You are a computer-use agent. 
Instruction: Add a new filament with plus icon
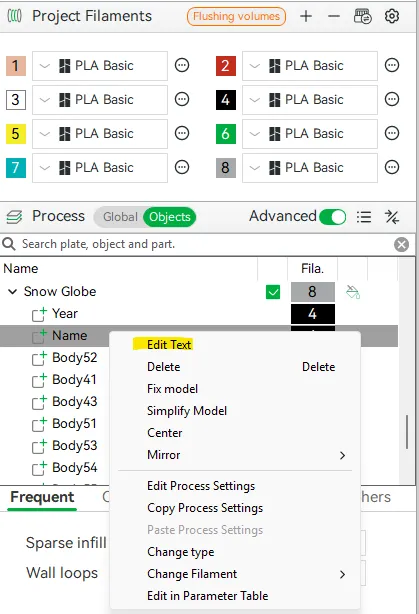306,16
